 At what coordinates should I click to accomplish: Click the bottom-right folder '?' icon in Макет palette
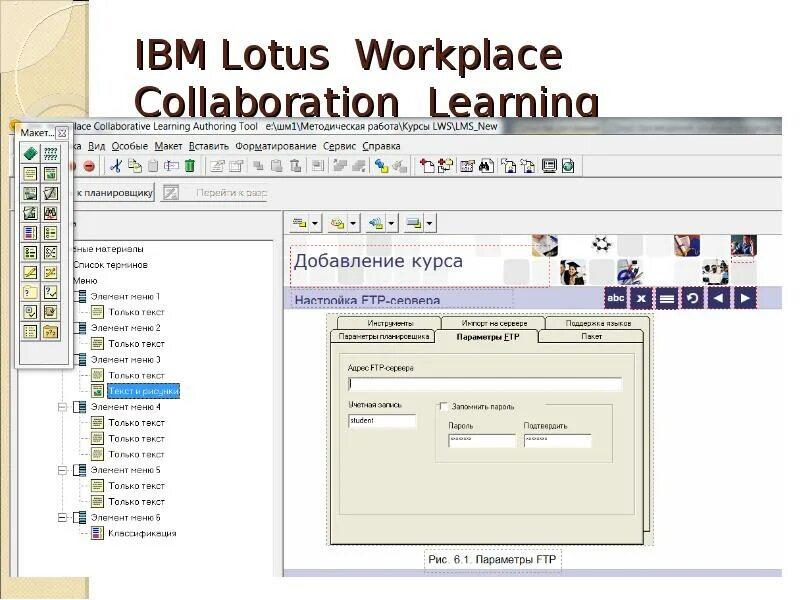click(51, 332)
